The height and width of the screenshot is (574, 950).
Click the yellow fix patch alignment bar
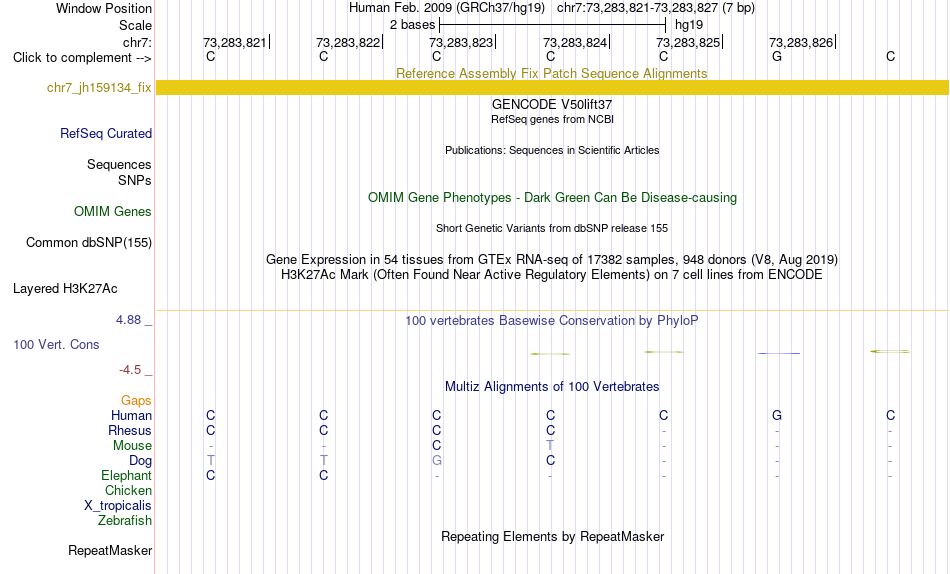point(552,87)
